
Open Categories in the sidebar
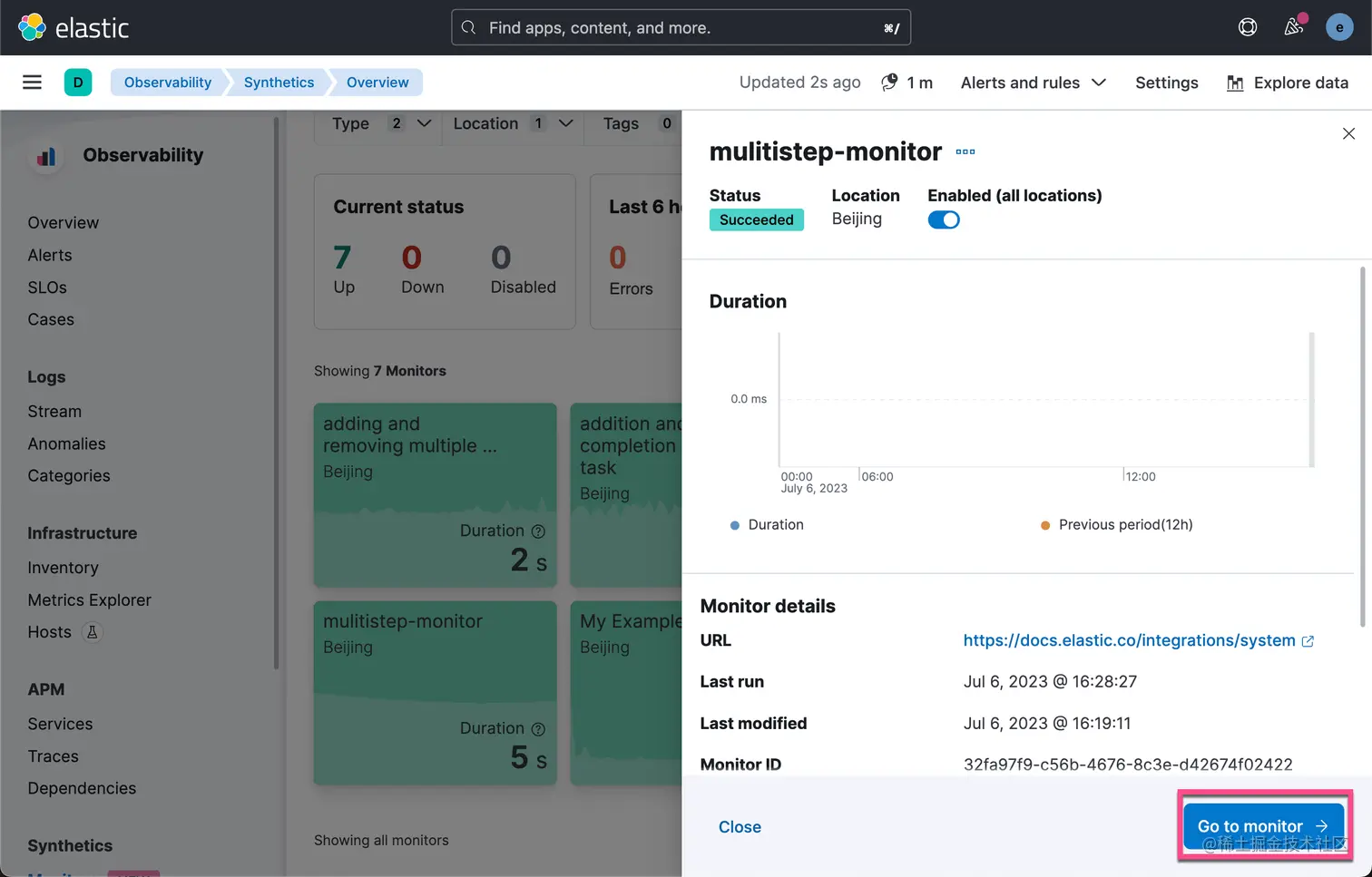pyautogui.click(x=69, y=476)
